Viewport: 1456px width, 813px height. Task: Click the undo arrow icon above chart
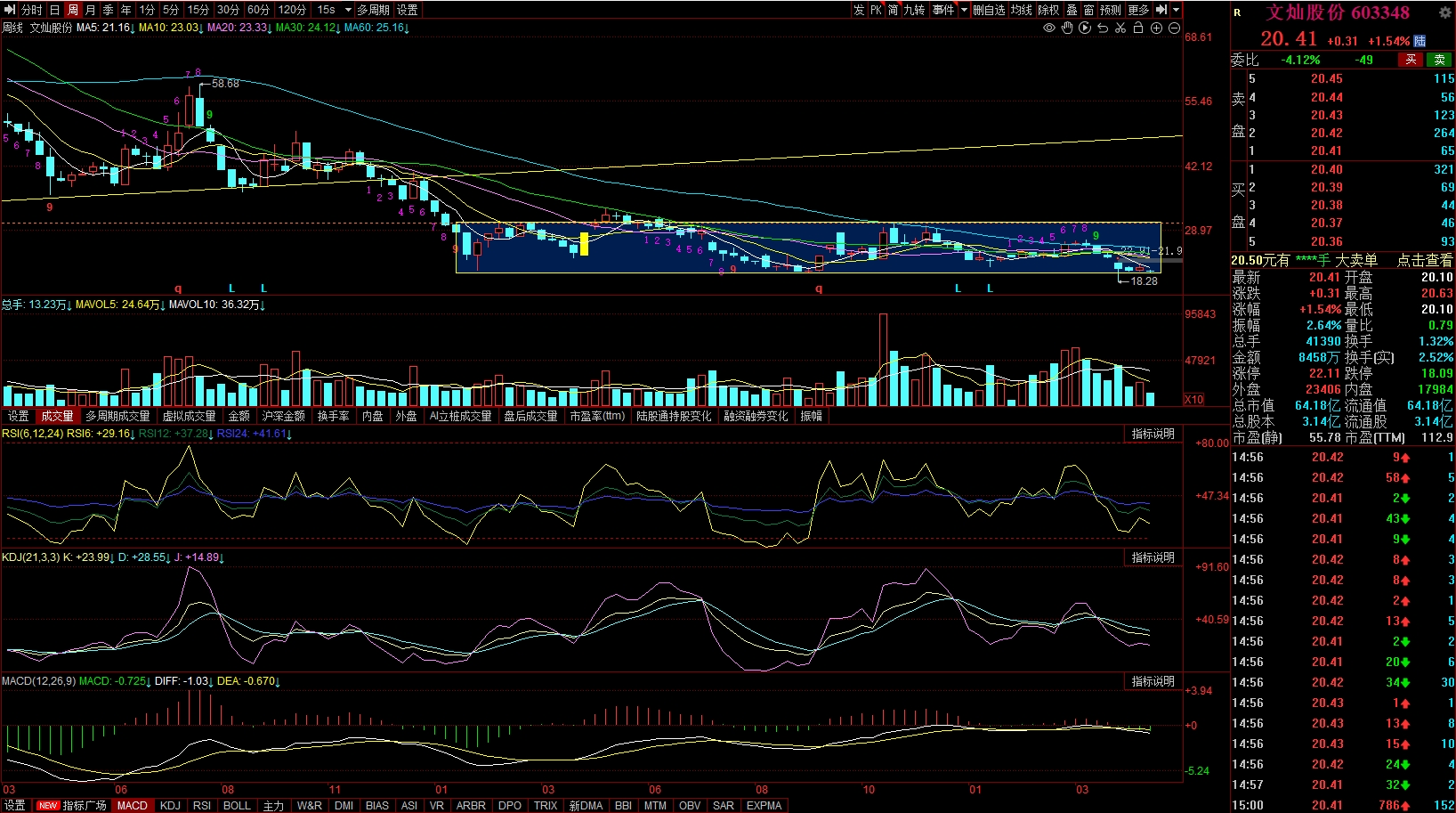pyautogui.click(x=1103, y=28)
